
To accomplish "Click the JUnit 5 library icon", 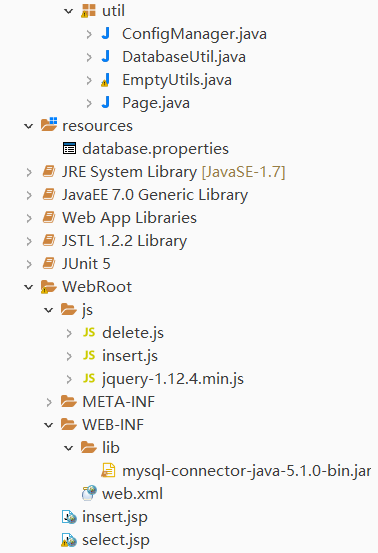I will pos(49,264).
